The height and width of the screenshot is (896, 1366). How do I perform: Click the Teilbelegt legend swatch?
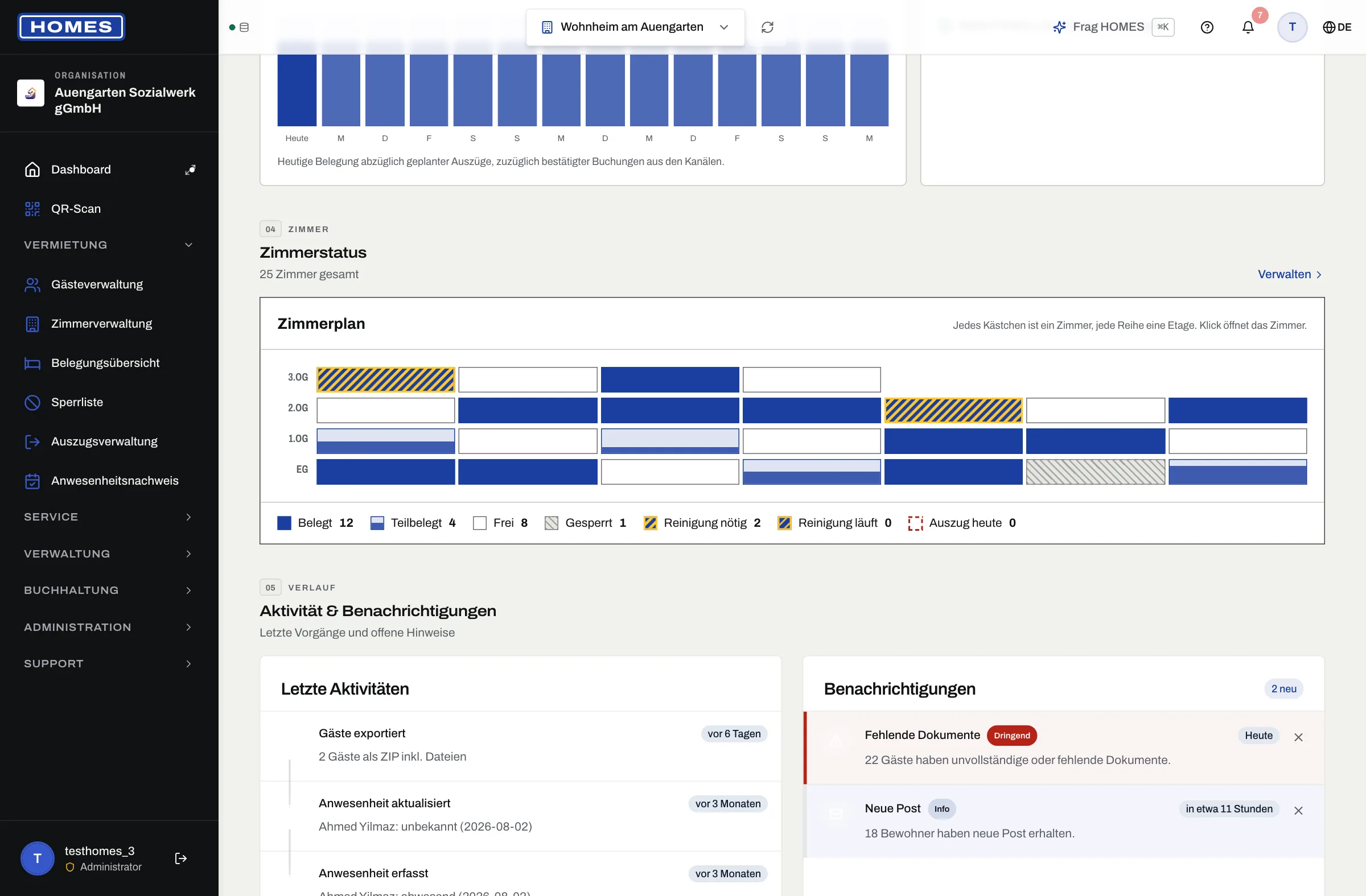click(377, 523)
